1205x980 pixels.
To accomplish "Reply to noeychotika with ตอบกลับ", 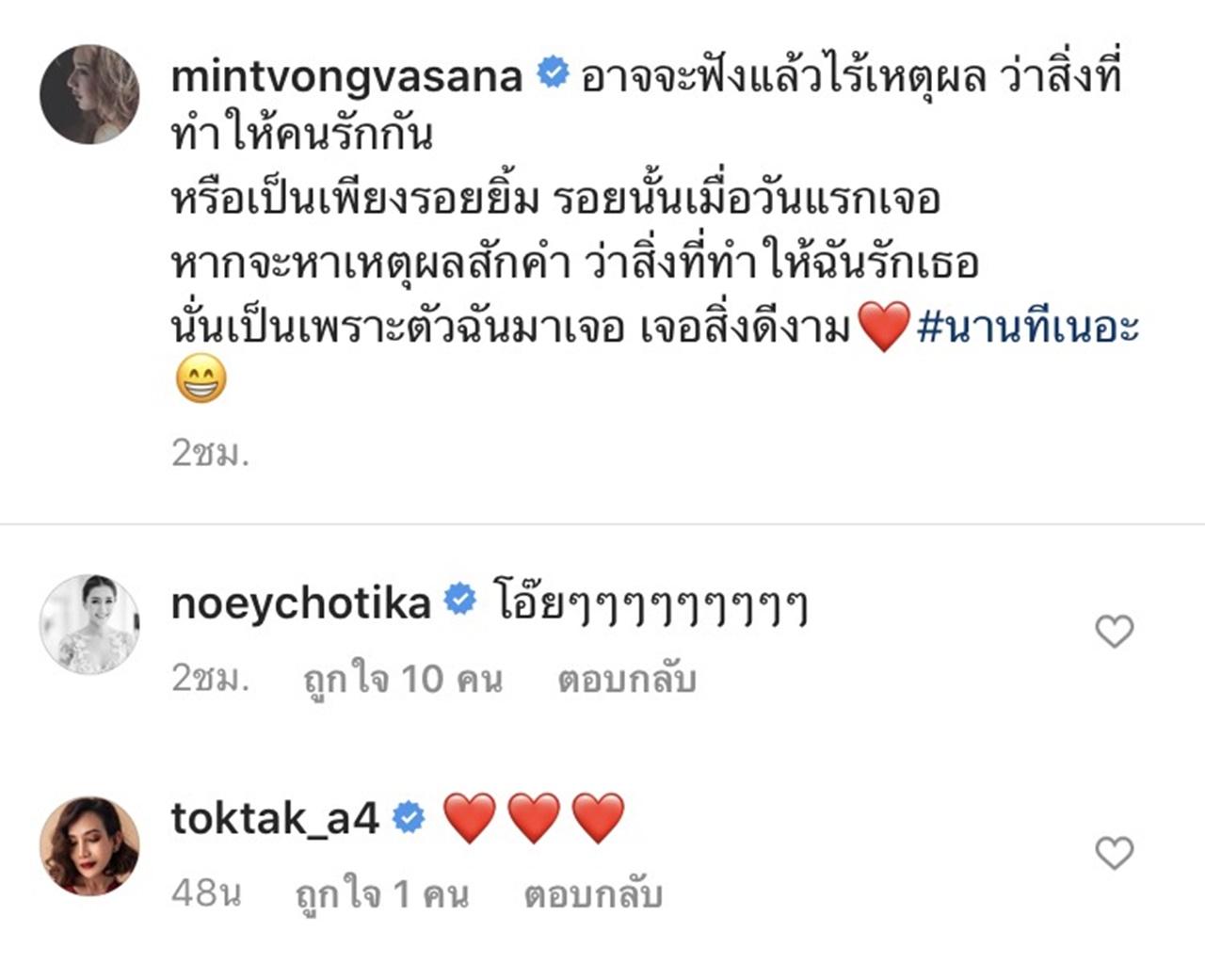I will point(626,679).
